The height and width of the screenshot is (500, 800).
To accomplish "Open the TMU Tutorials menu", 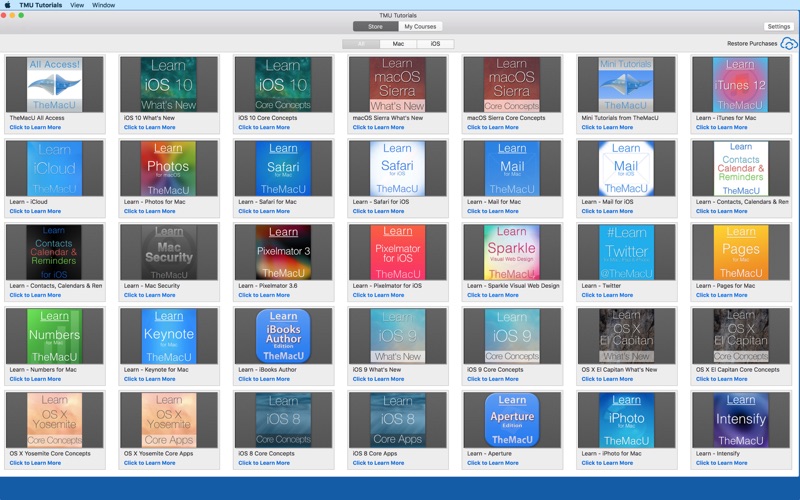I will [x=41, y=5].
